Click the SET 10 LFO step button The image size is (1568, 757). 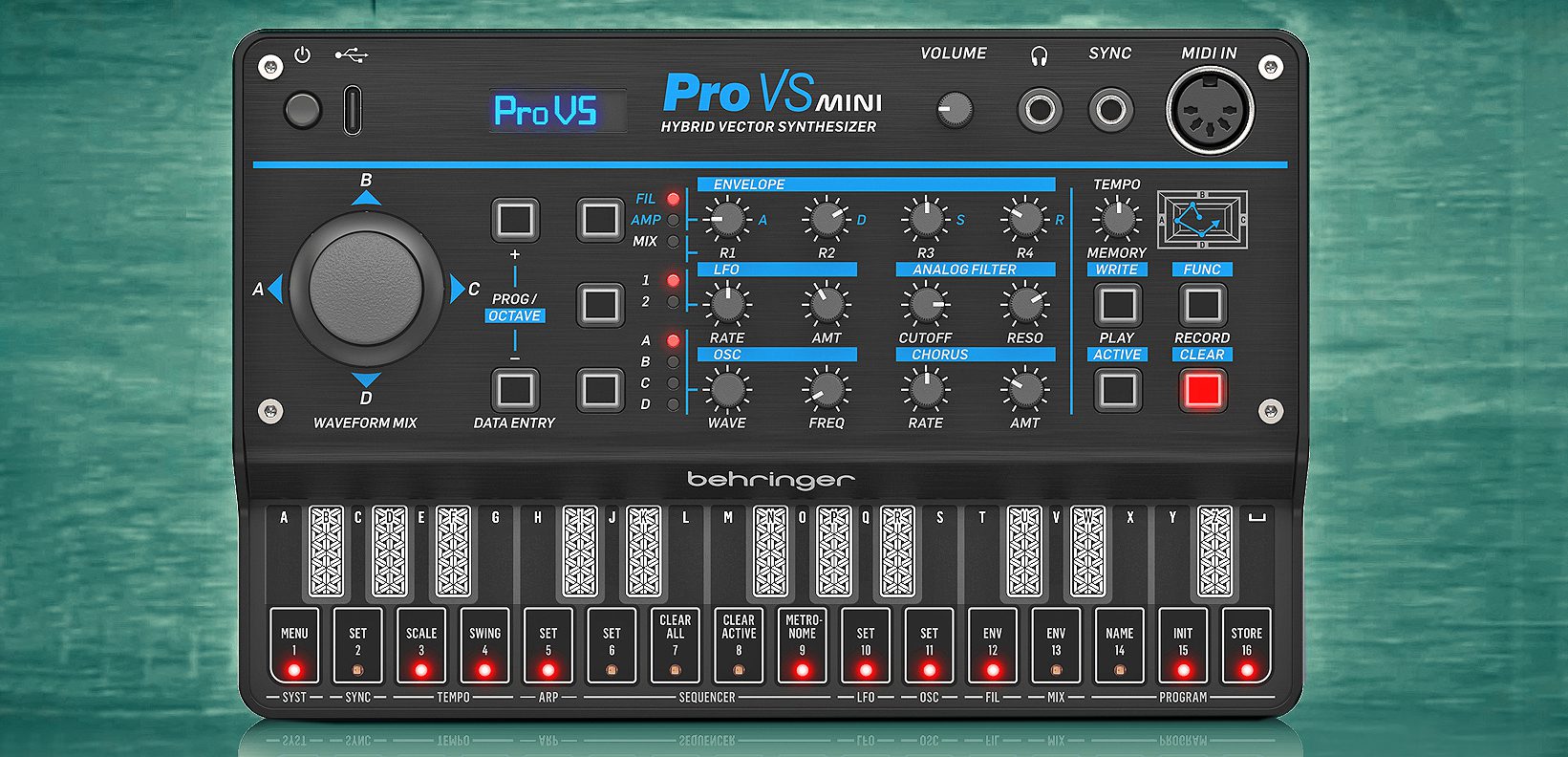coord(866,645)
